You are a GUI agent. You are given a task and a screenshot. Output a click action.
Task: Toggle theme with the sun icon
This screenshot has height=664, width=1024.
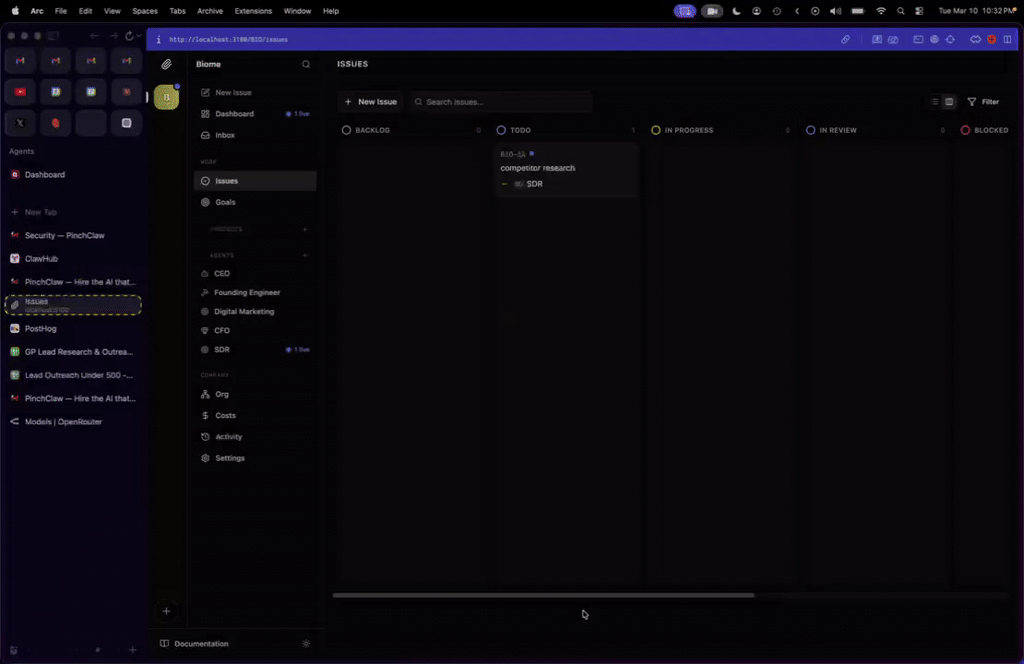pyautogui.click(x=306, y=644)
